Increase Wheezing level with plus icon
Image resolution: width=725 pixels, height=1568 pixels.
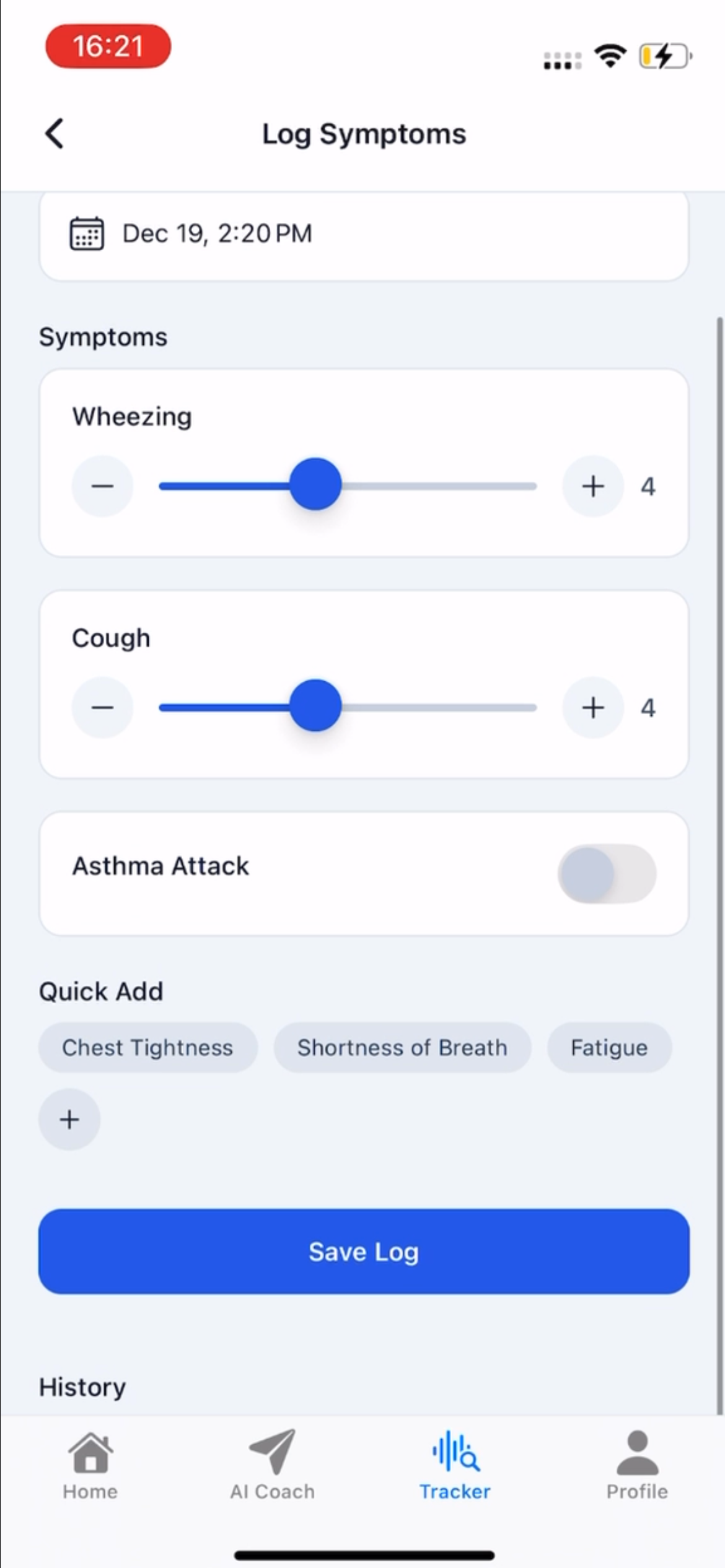(x=592, y=486)
